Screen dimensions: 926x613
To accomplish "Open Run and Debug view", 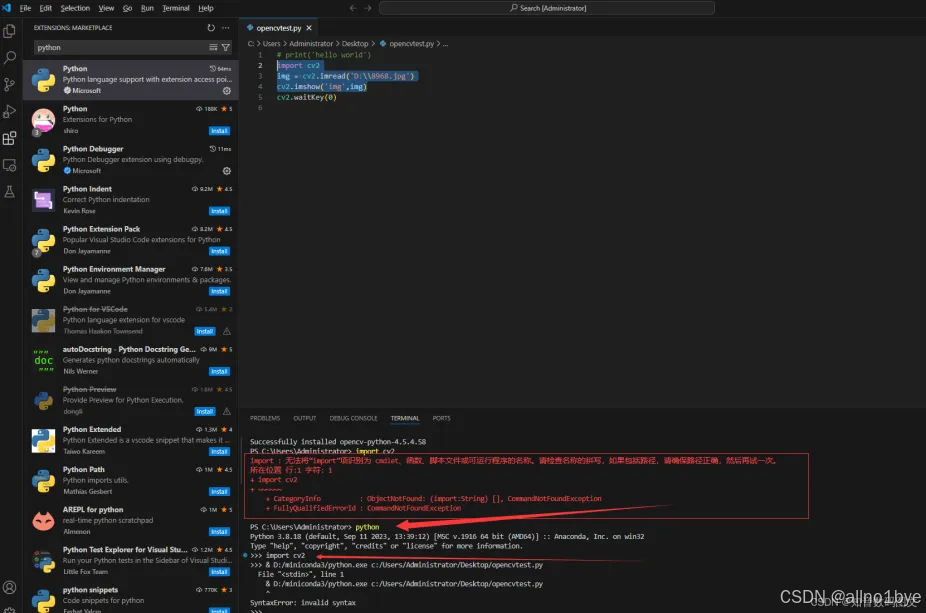I will (x=9, y=112).
